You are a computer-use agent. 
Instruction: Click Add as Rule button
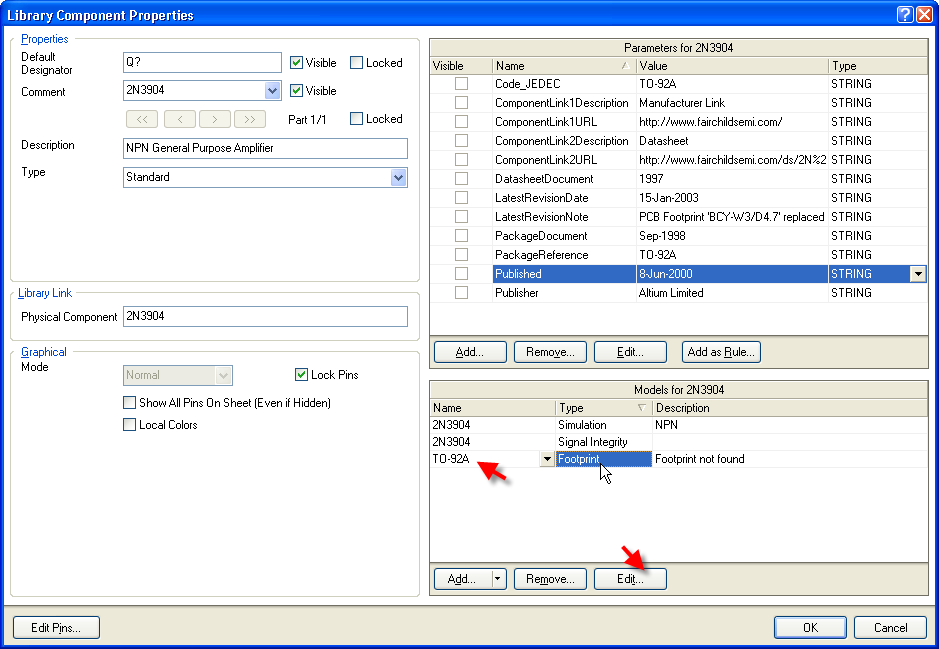[x=721, y=352]
